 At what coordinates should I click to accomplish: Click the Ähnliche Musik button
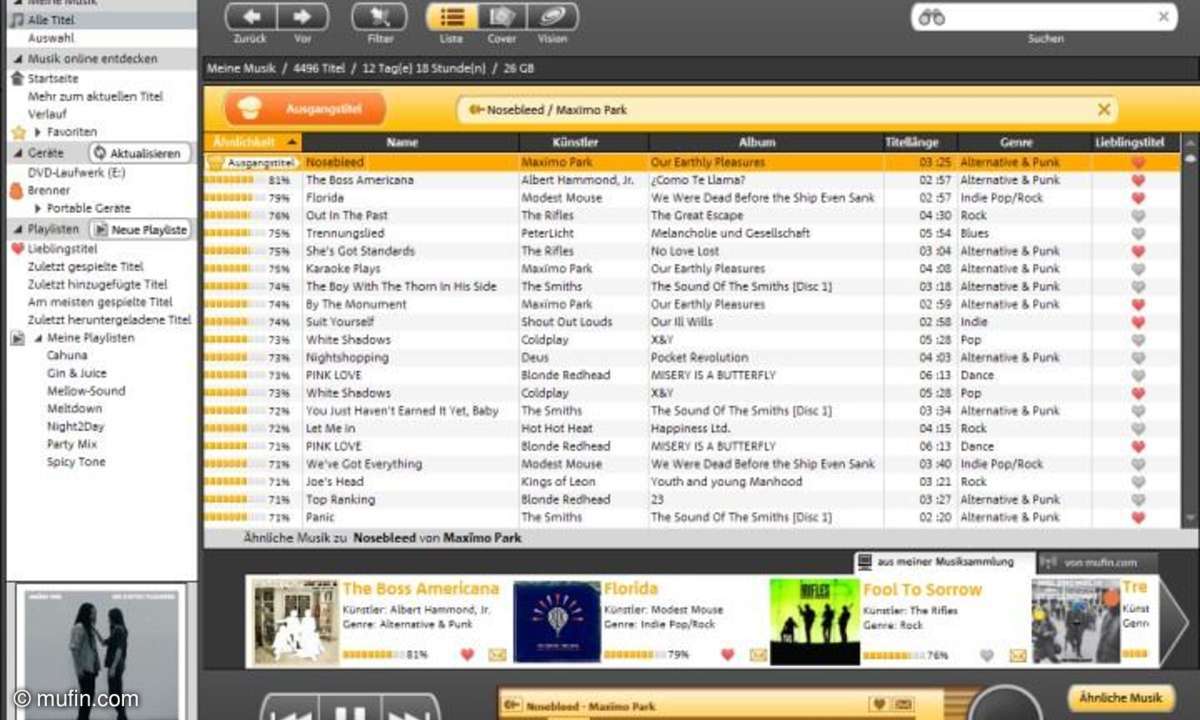[x=1121, y=698]
